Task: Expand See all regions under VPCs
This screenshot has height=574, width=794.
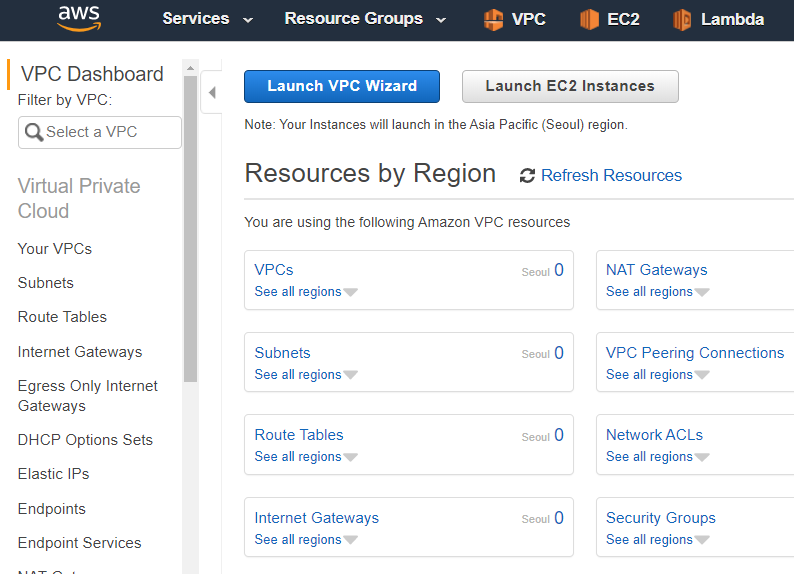Action: (306, 292)
